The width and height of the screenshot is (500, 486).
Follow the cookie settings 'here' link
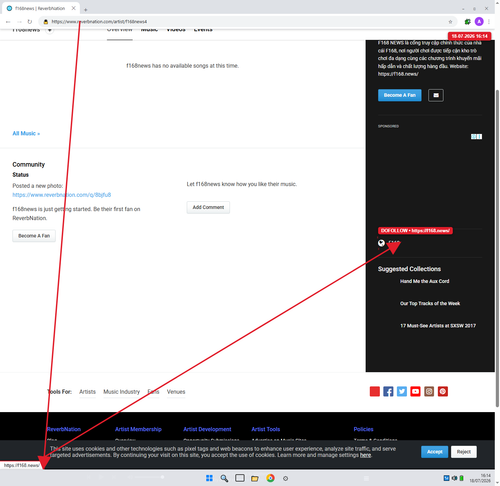coord(365,455)
